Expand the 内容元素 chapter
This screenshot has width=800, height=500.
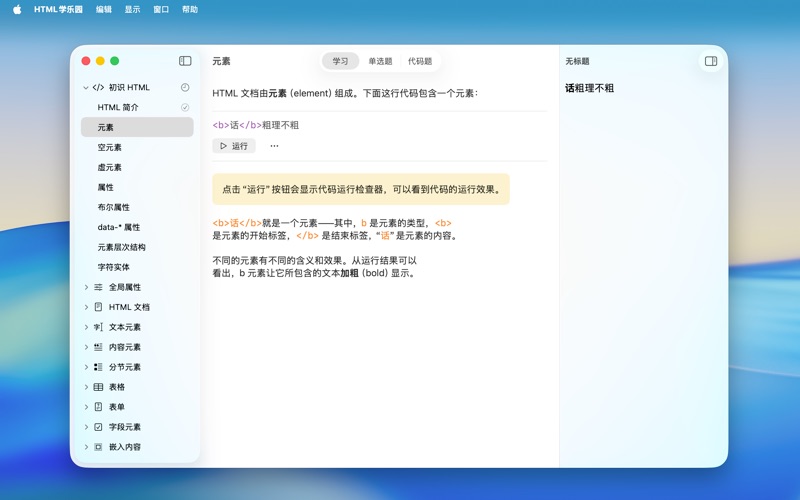click(x=86, y=347)
